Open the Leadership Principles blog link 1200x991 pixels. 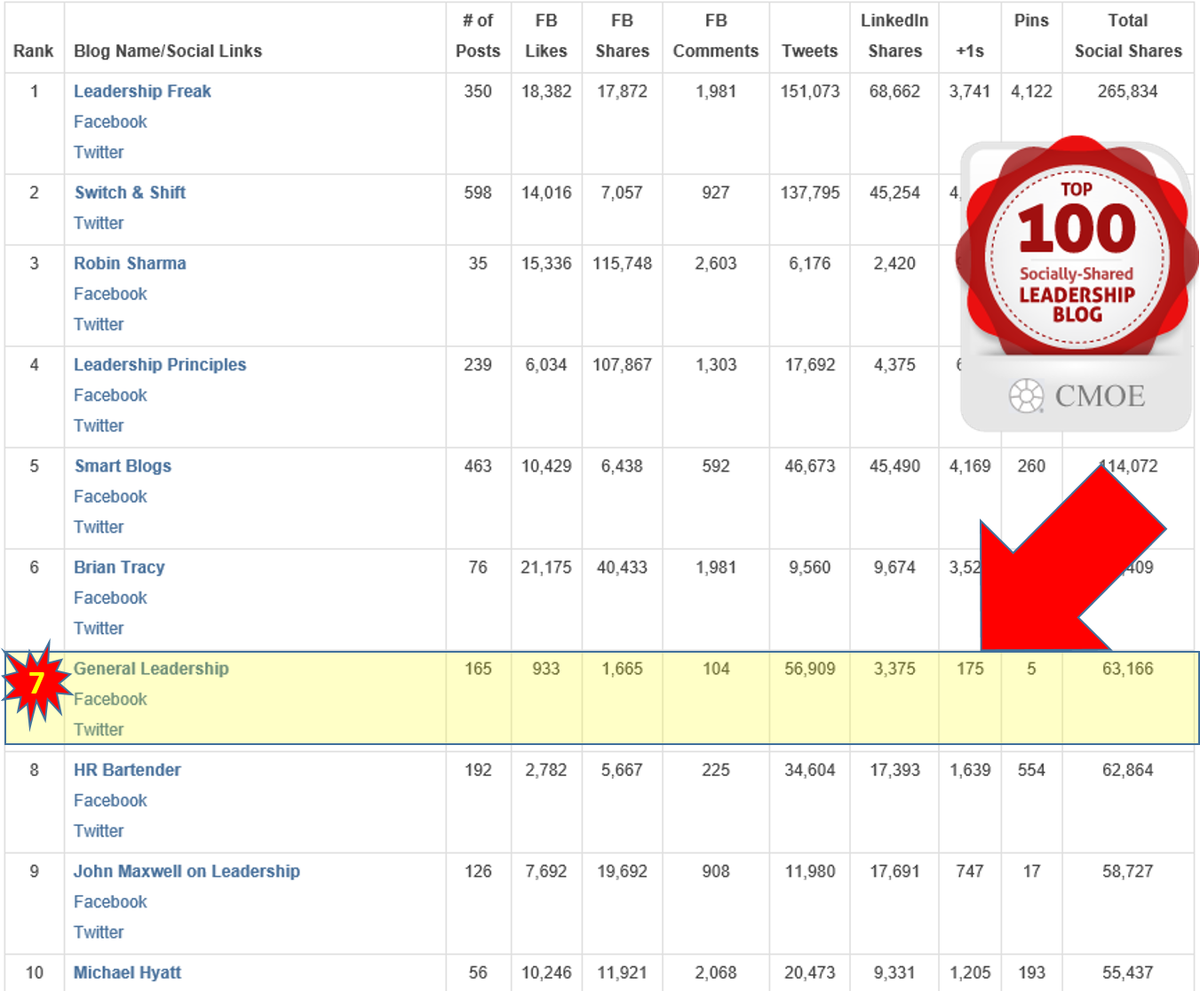pyautogui.click(x=160, y=365)
